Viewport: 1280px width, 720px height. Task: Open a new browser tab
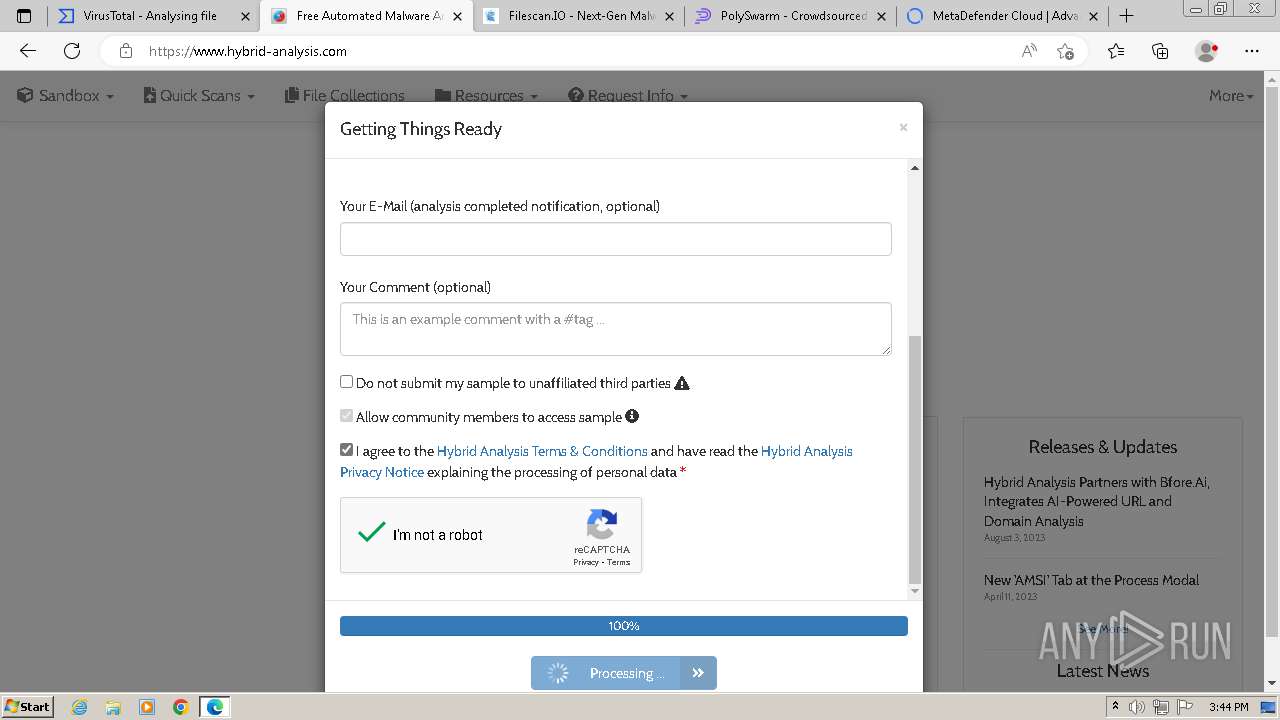coord(1127,16)
